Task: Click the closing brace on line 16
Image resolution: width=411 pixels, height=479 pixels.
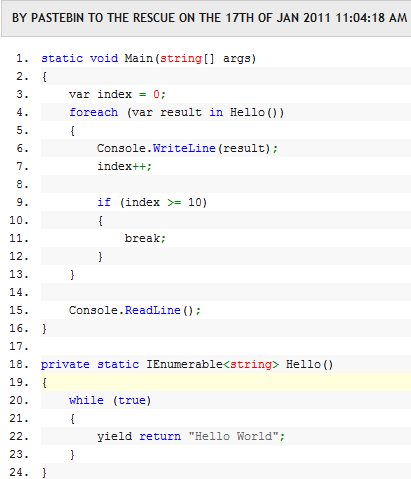Action: (44, 329)
